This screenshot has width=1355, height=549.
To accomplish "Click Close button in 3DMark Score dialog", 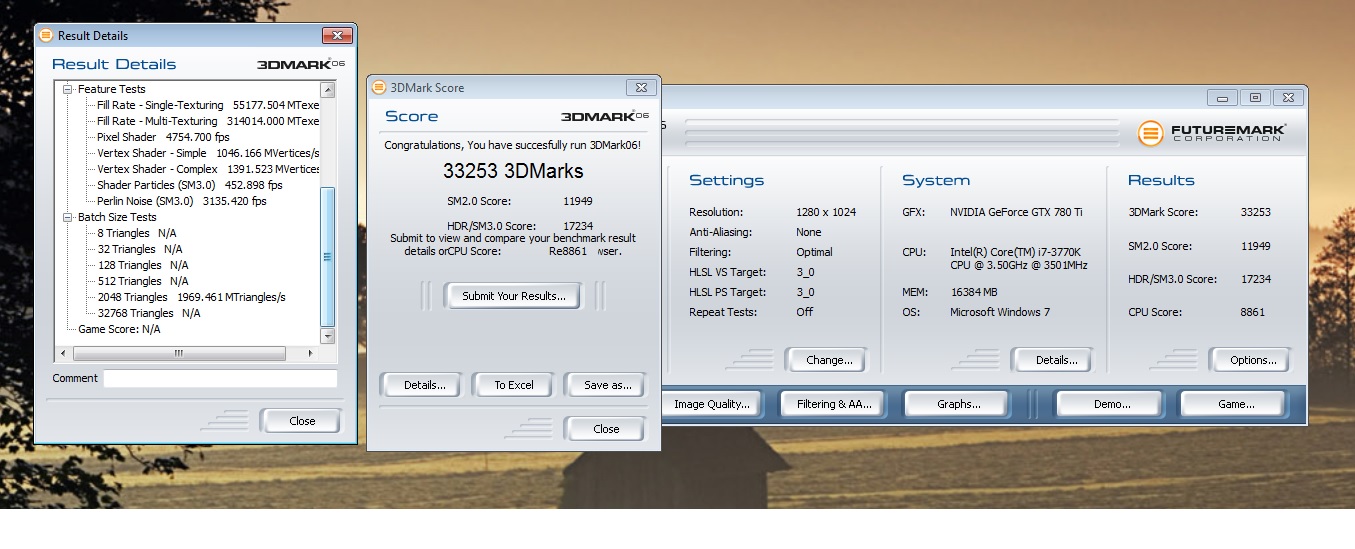I will click(x=606, y=429).
